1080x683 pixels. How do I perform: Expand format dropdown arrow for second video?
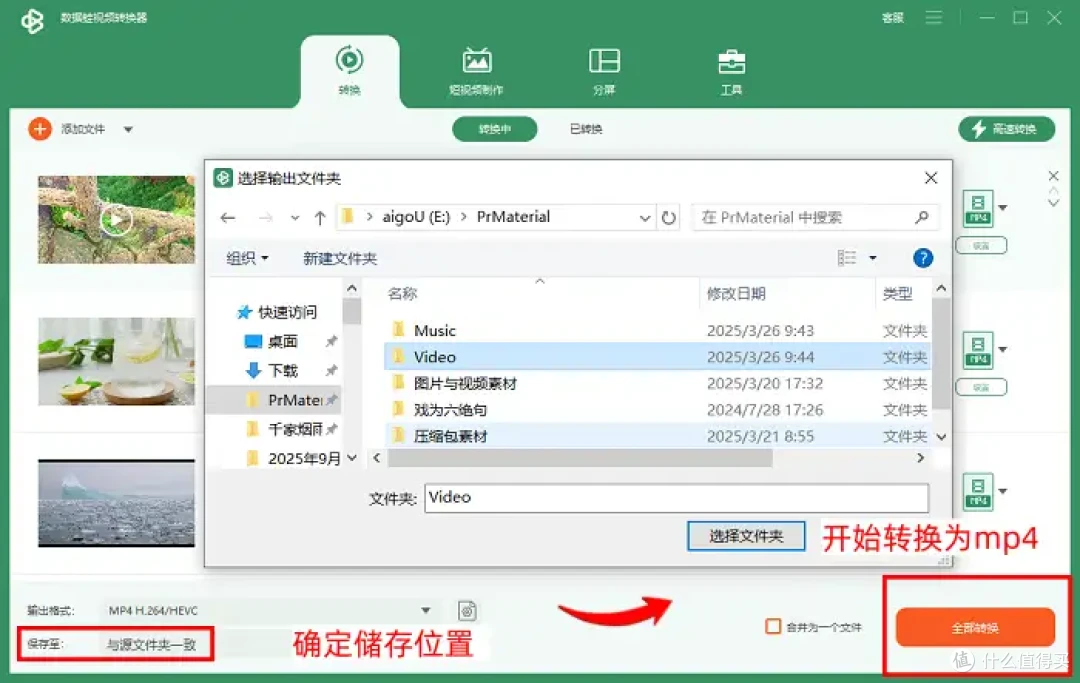[1003, 349]
